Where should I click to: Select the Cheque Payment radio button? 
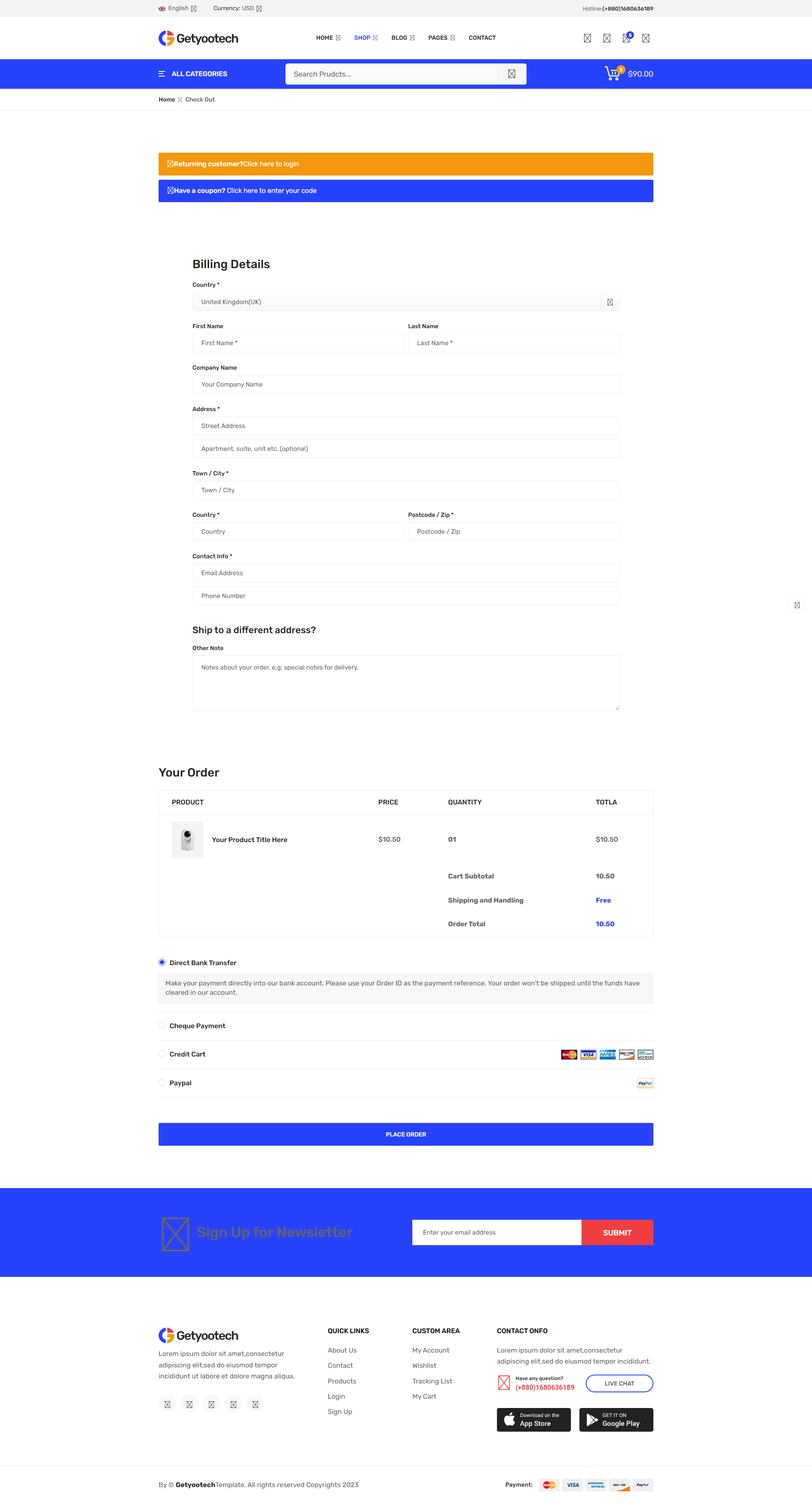(x=162, y=1025)
